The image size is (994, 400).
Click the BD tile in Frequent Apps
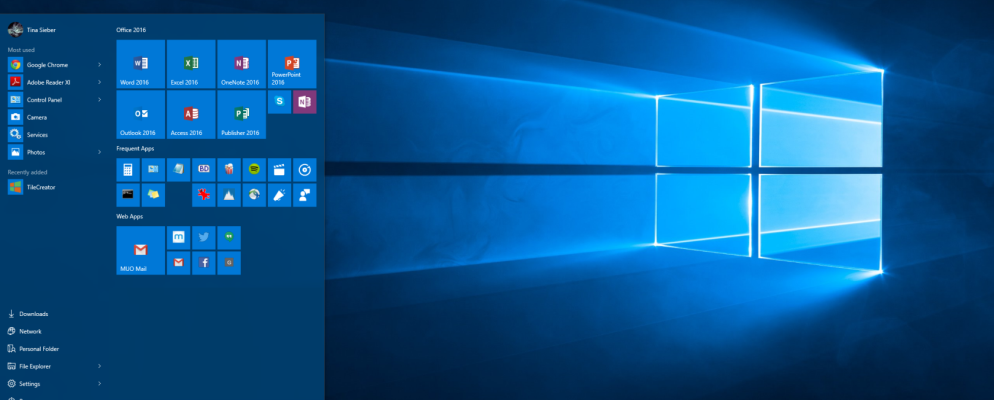pyautogui.click(x=203, y=170)
